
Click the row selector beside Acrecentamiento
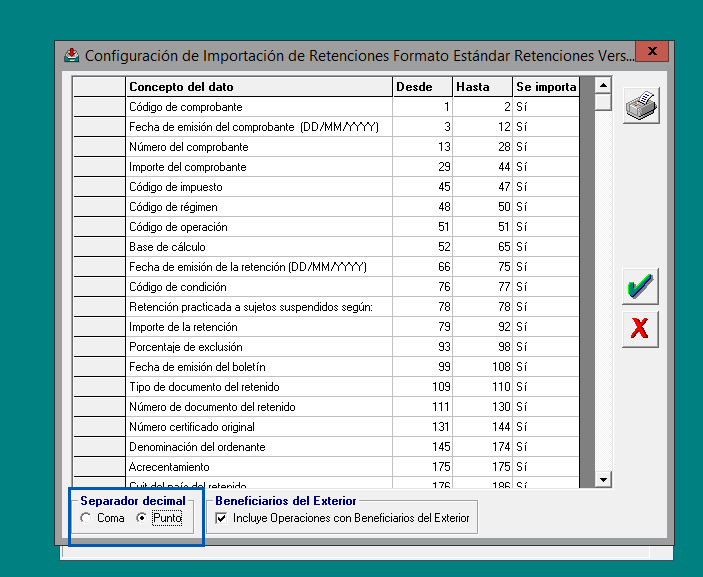[99, 467]
